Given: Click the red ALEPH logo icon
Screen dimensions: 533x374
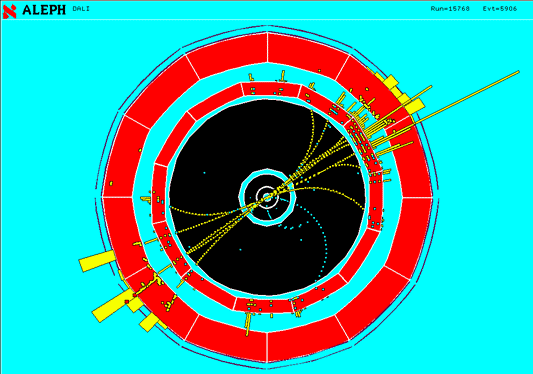Looking at the screenshot, I should 9,11.
